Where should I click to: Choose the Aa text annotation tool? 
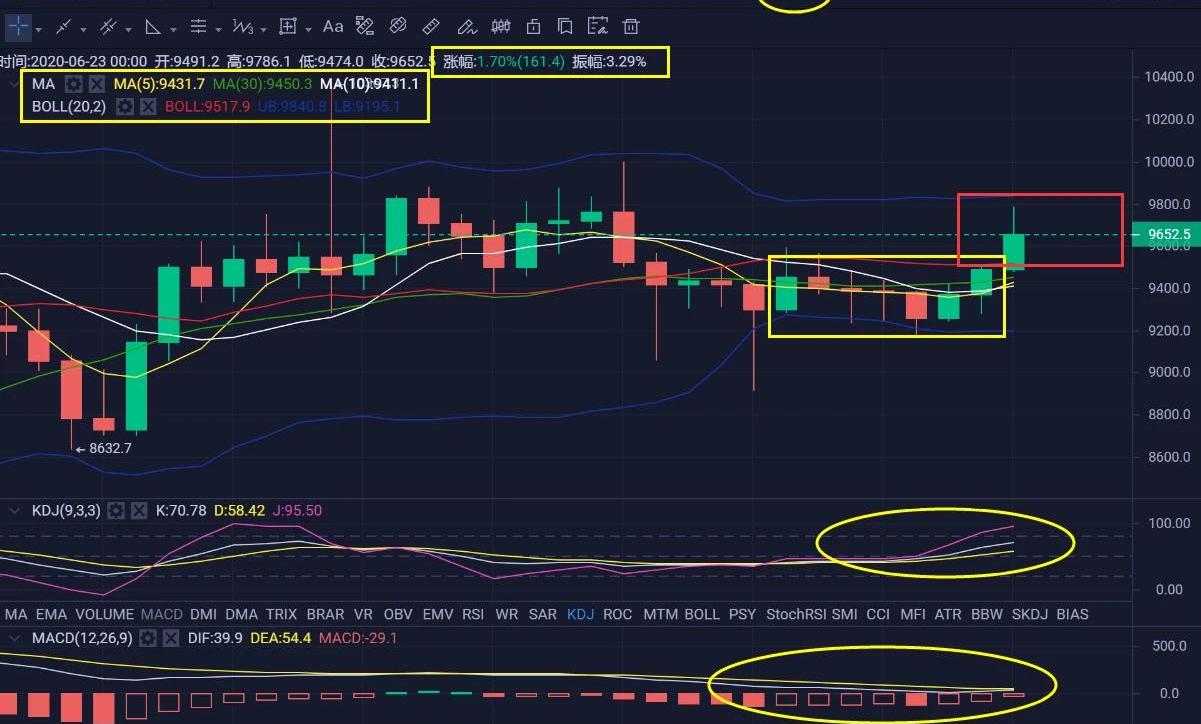pos(333,26)
